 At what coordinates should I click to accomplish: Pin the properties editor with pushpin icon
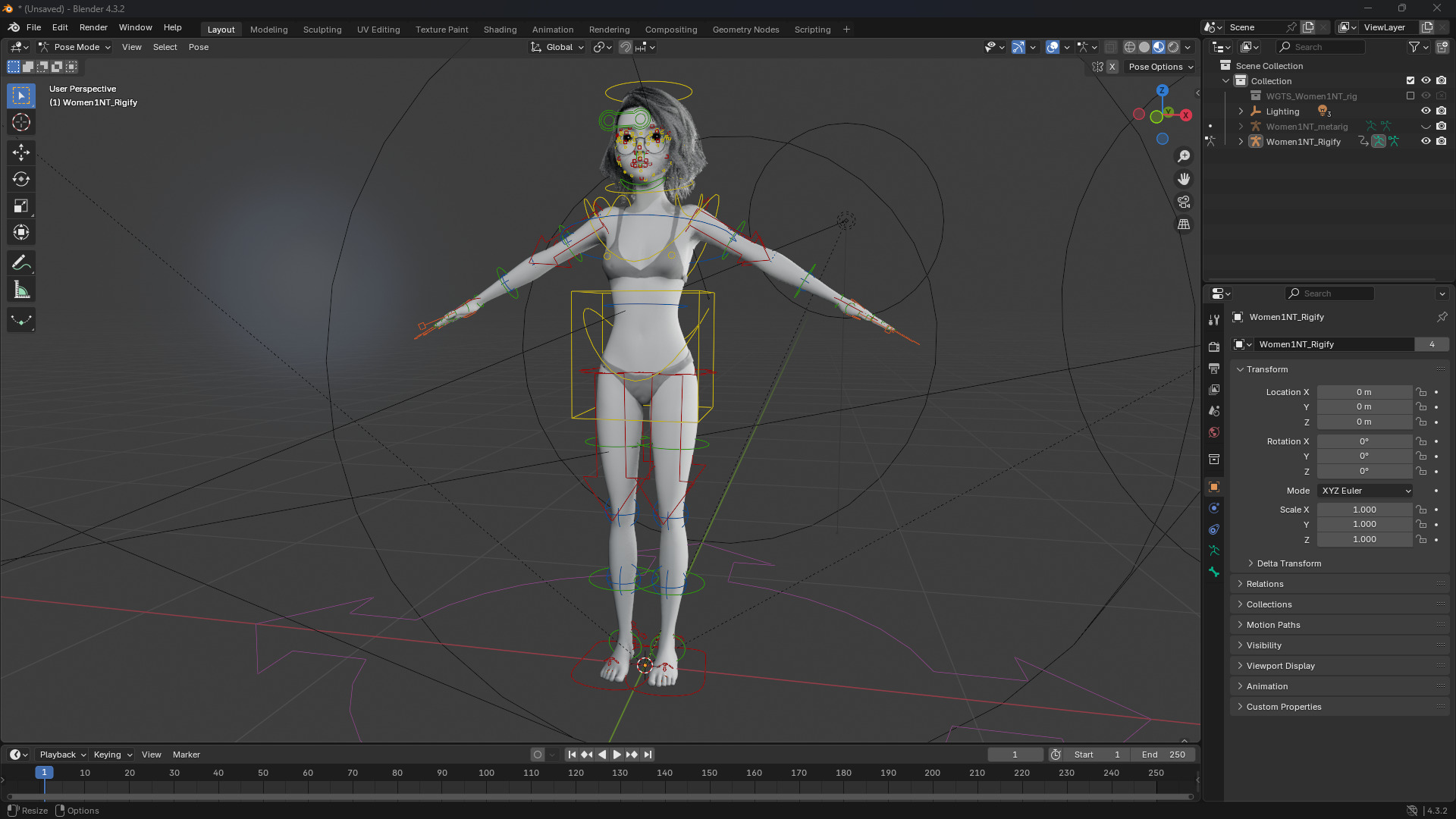pos(1442,317)
